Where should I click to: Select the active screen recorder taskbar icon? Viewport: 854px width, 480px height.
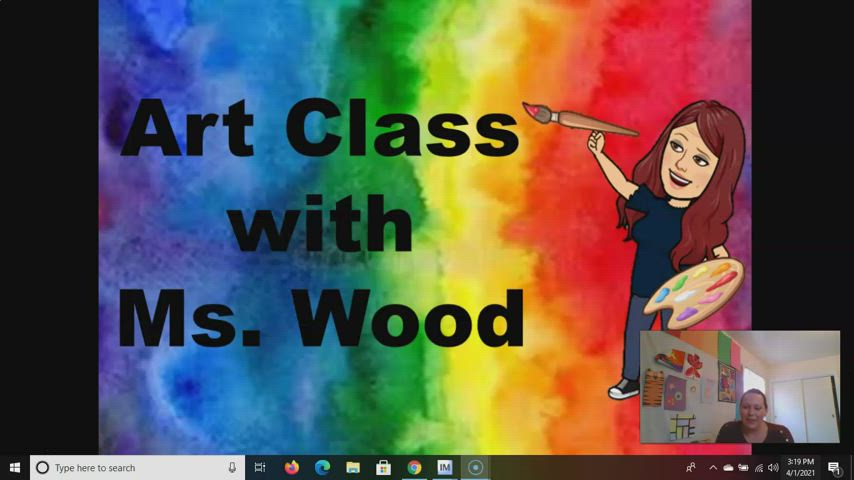pos(476,467)
